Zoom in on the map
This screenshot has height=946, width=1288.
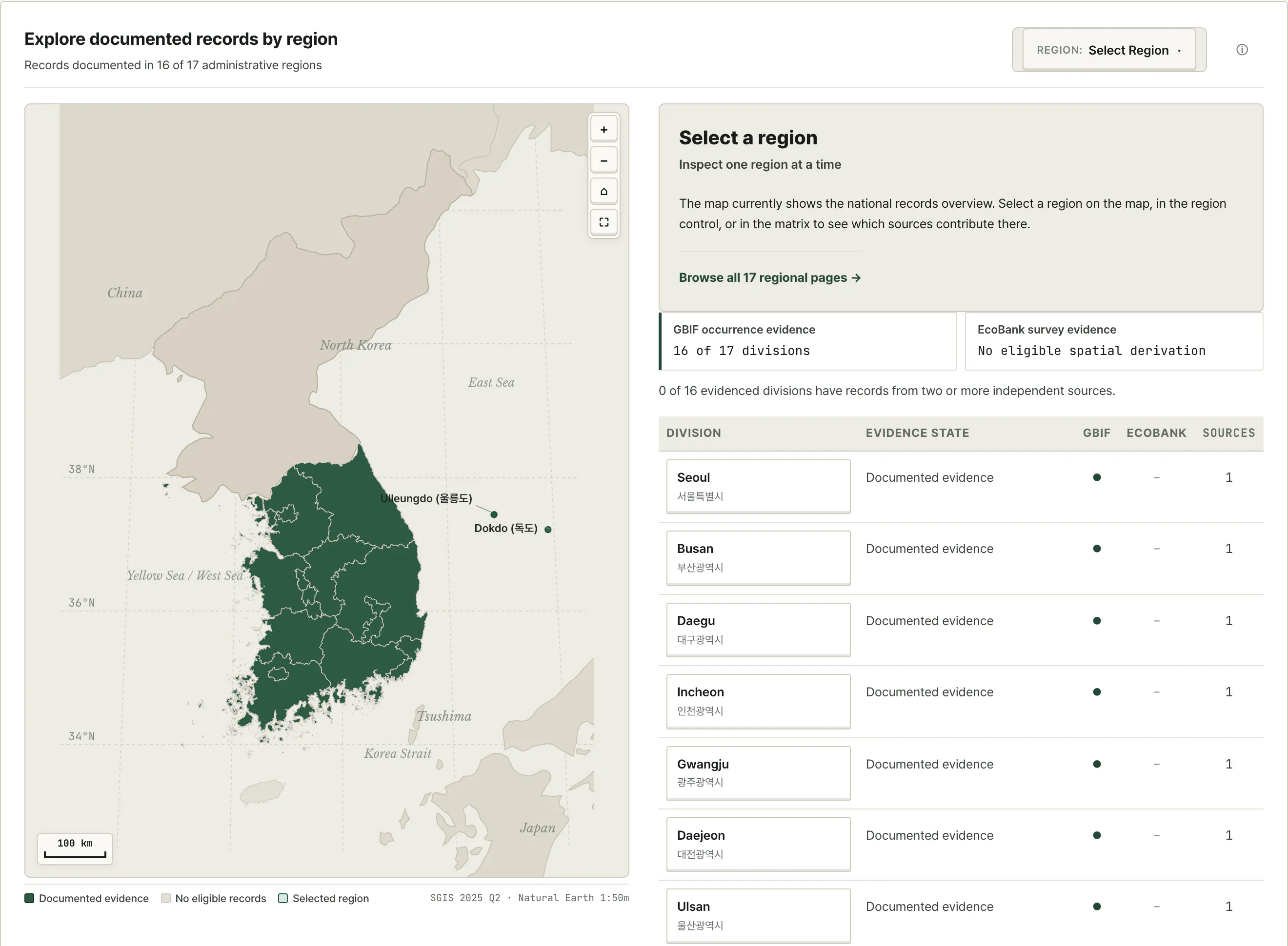[604, 129]
